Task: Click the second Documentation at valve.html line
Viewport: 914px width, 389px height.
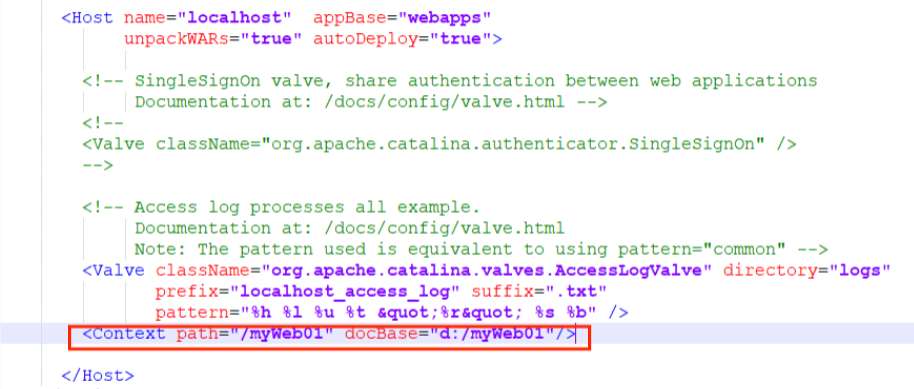Action: [350, 228]
